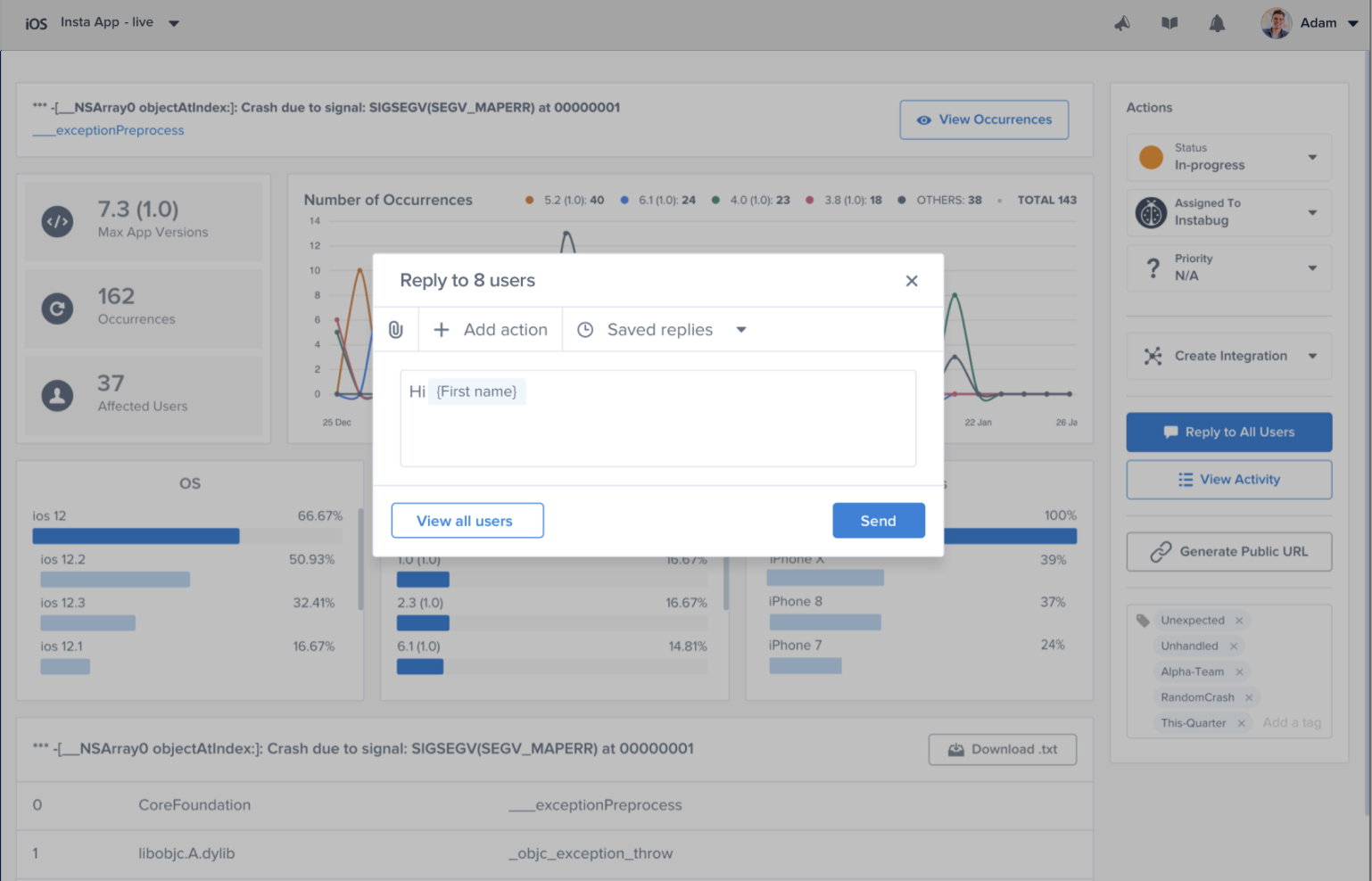Click the Priority question mark icon
The image size is (1372, 881).
click(1153, 268)
